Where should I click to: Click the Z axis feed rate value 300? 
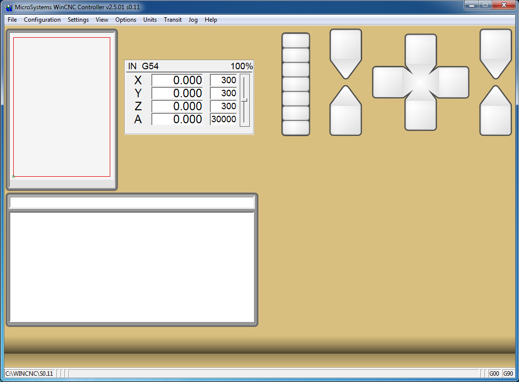pos(223,106)
